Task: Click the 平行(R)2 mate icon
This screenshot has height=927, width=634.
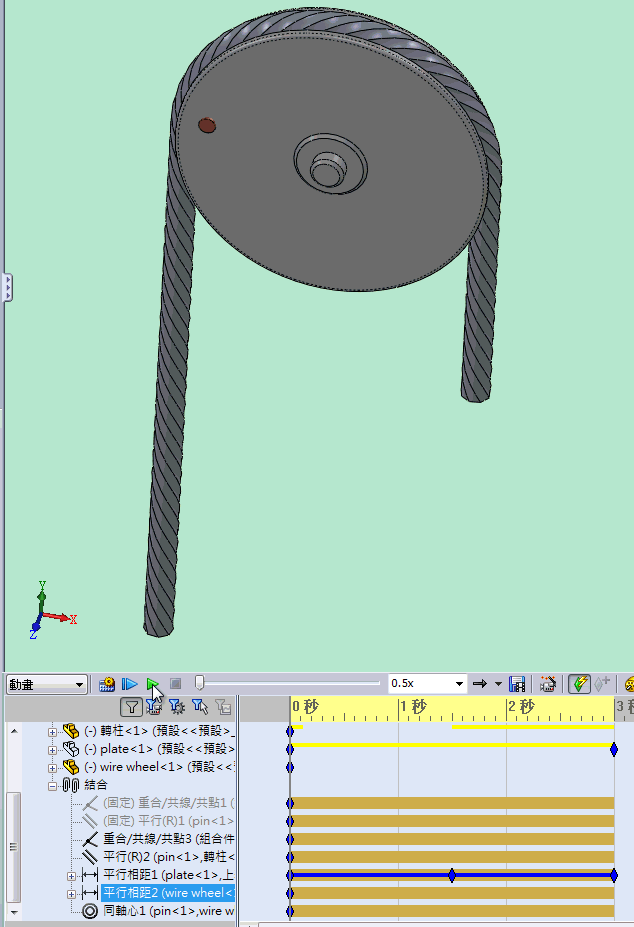Action: tap(90, 857)
